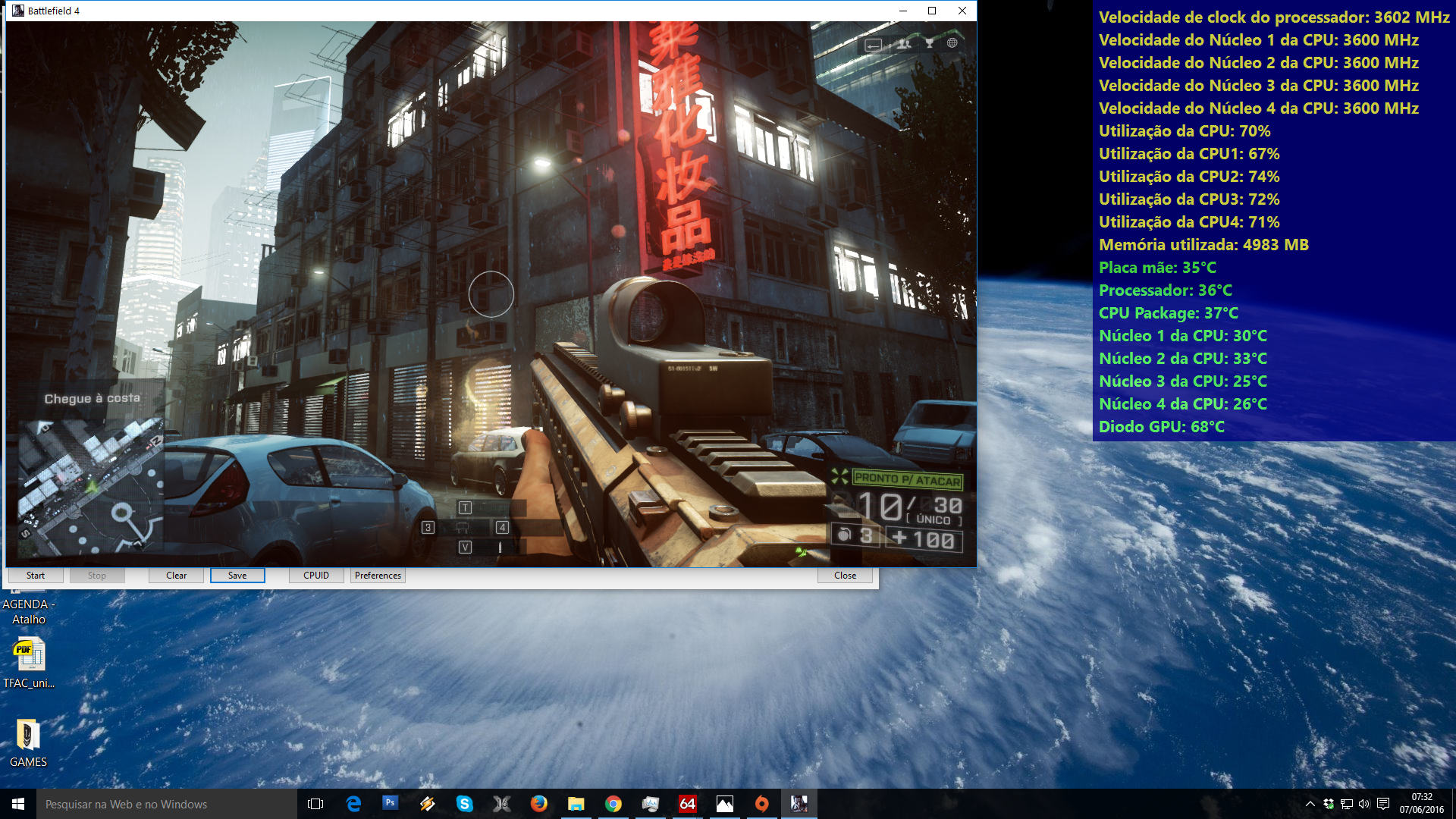The image size is (1456, 819).
Task: Click the 'Pesquisar na Web e no Windows' search box
Action: [x=166, y=804]
